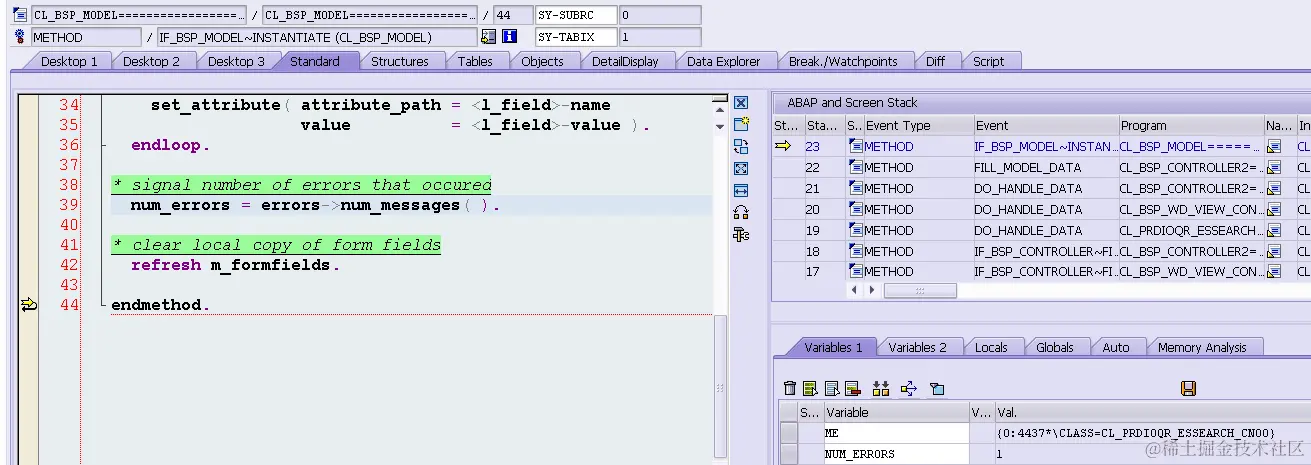This screenshot has height=465, width=1311.
Task: Click the Variable column header
Action: click(x=895, y=412)
